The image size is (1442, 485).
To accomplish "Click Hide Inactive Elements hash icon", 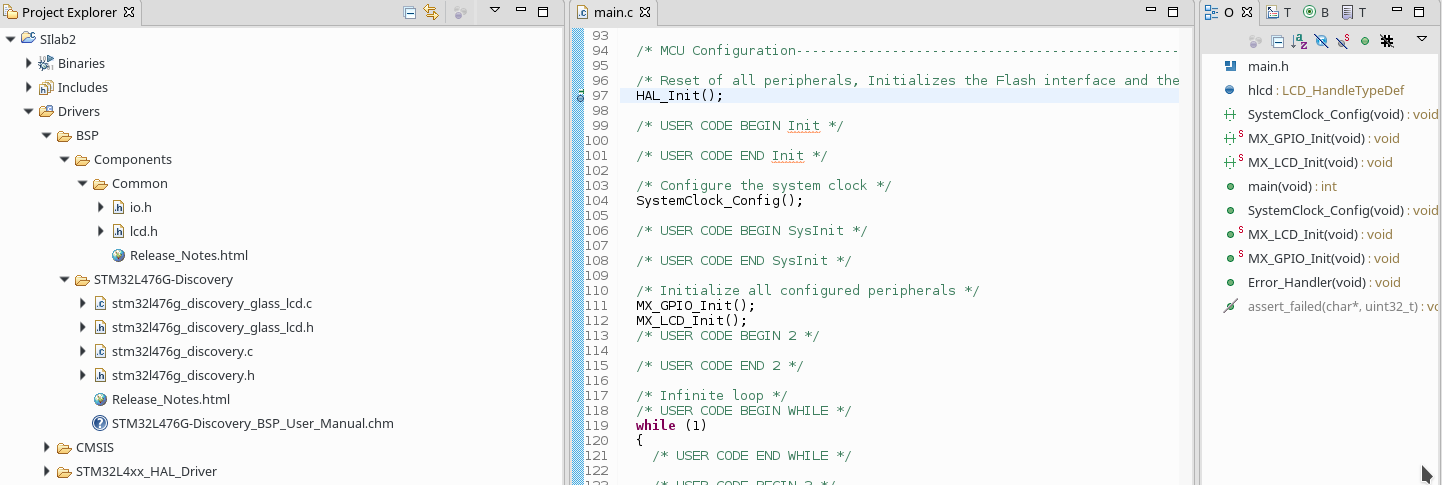I will coord(1387,41).
